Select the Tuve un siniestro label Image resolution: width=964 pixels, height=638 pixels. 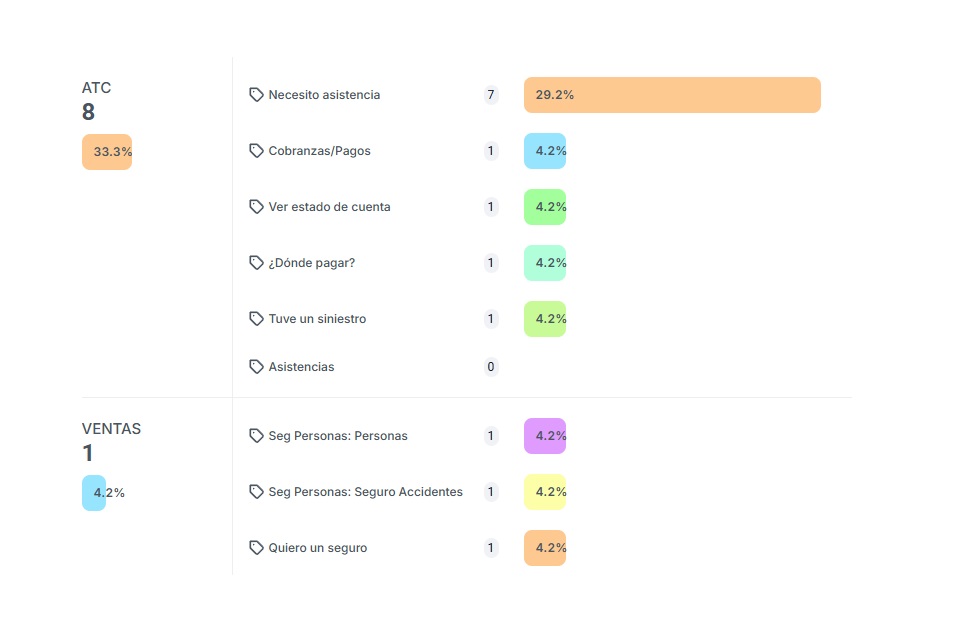(317, 319)
